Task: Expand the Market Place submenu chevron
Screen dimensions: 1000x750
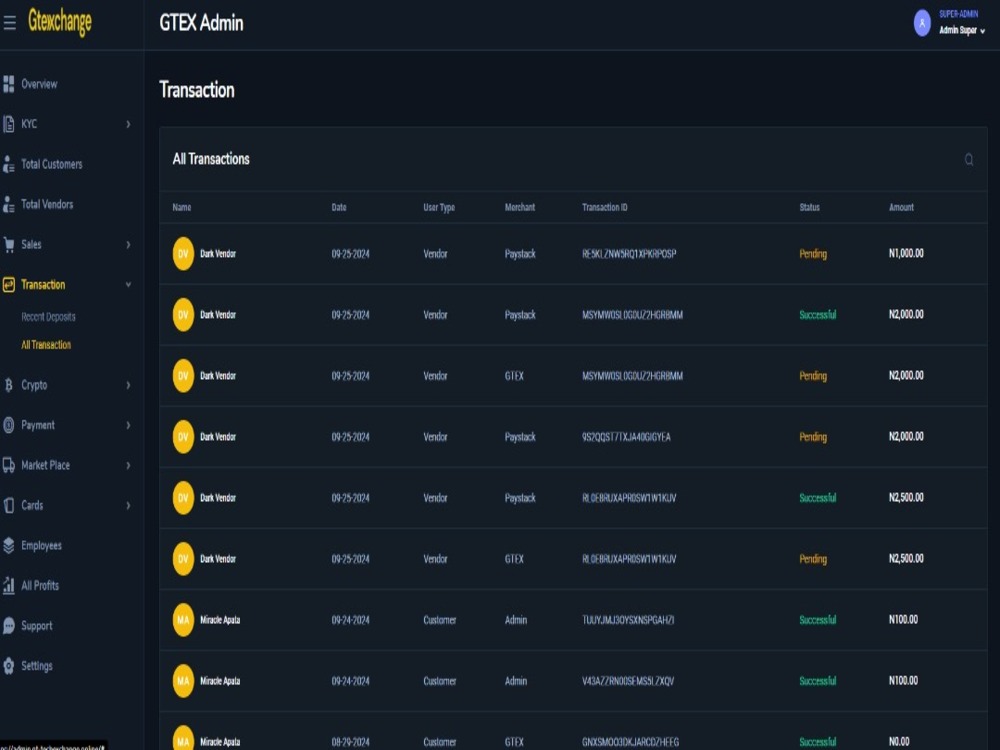Action: click(128, 465)
